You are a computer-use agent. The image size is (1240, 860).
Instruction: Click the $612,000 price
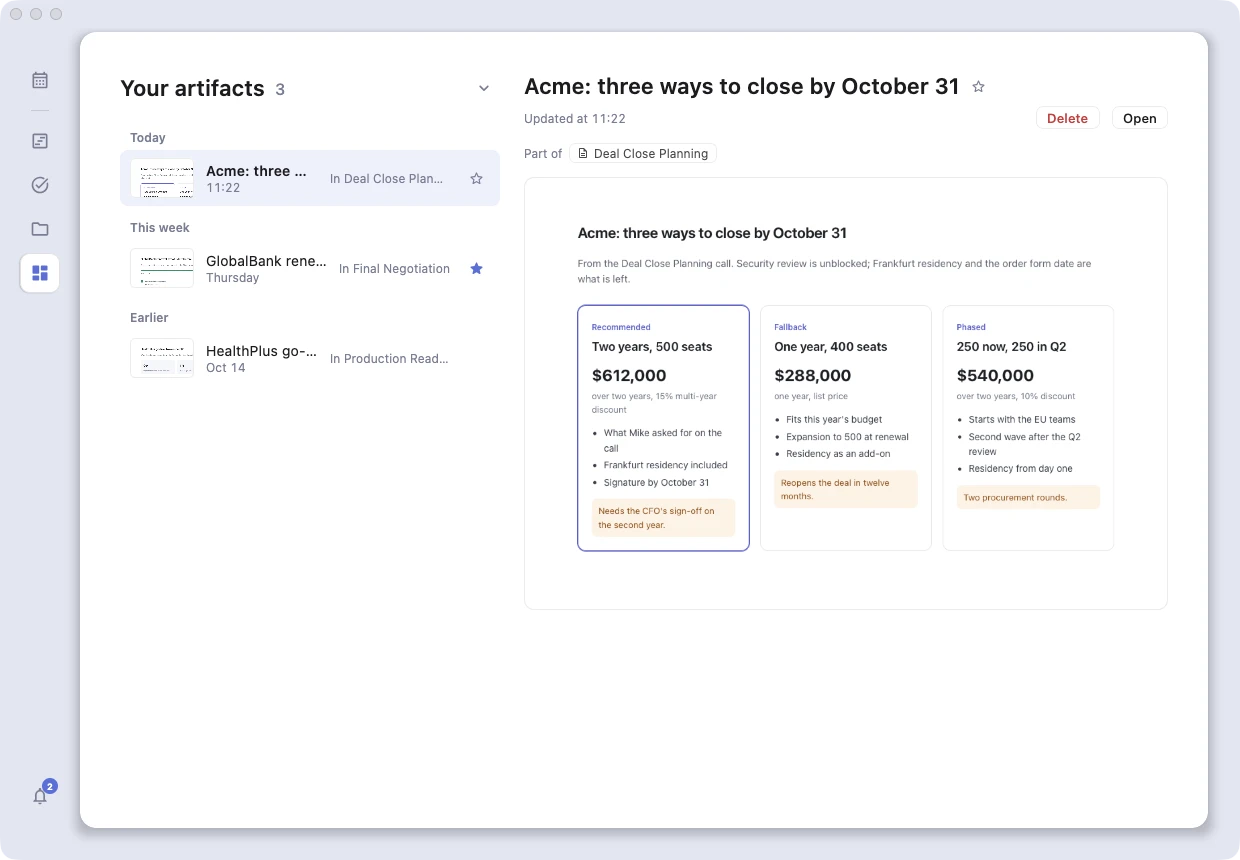(x=629, y=376)
